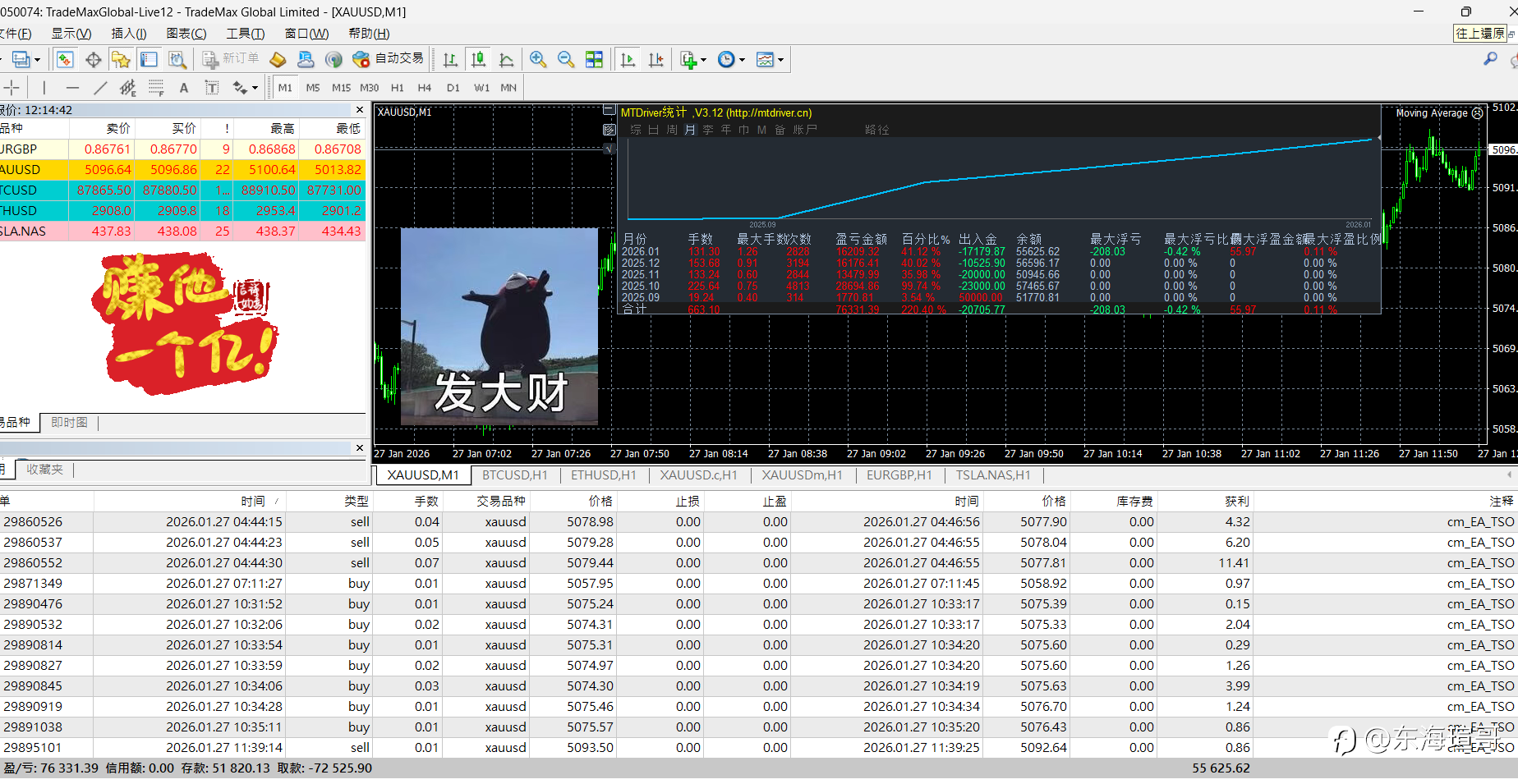The height and width of the screenshot is (784, 1518).
Task: Open the virtual hosting cloud icon
Action: tap(306, 59)
